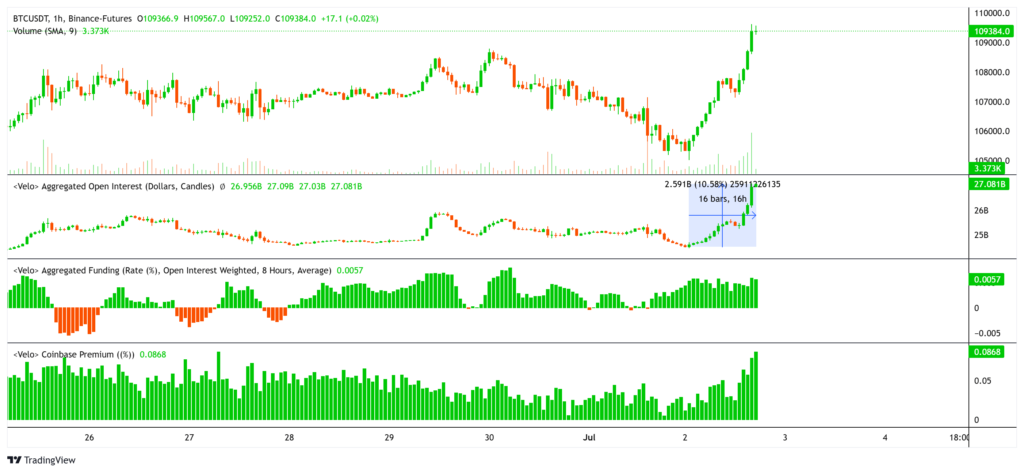Click the 106000.0 price axis label
The height and width of the screenshot is (473, 1024).
coord(991,131)
